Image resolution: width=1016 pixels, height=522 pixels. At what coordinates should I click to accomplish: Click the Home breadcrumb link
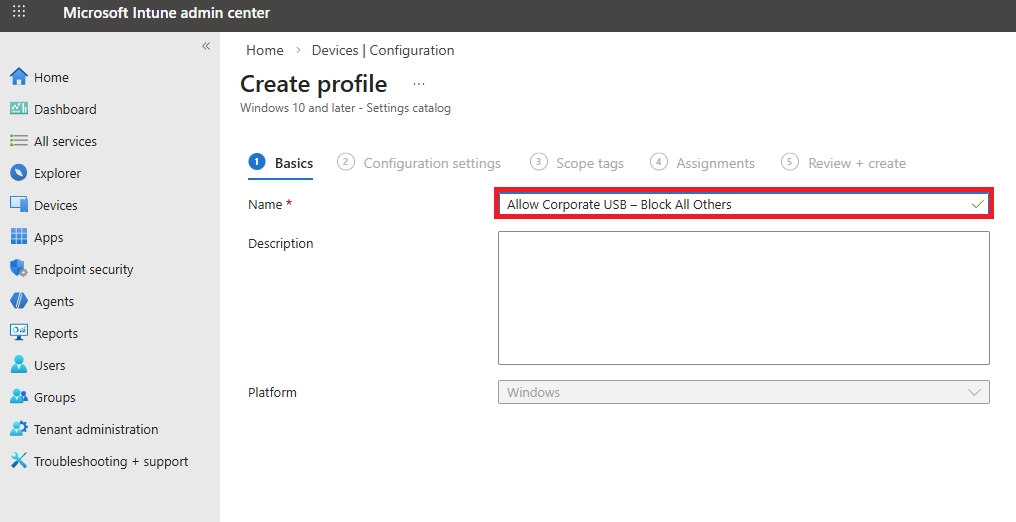pos(264,50)
